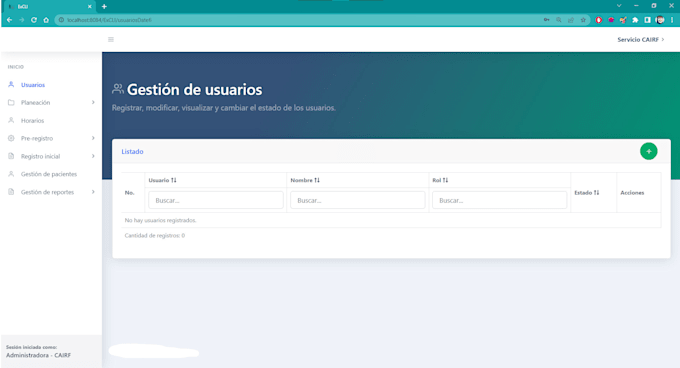Click the red Opera-style extension icon

pyautogui.click(x=599, y=20)
